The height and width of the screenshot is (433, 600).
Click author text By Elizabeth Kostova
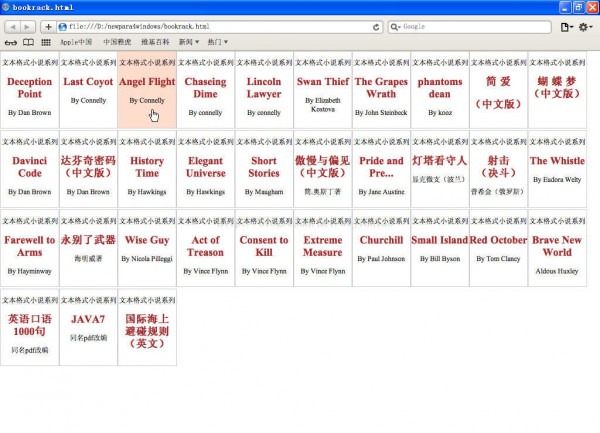[323, 105]
